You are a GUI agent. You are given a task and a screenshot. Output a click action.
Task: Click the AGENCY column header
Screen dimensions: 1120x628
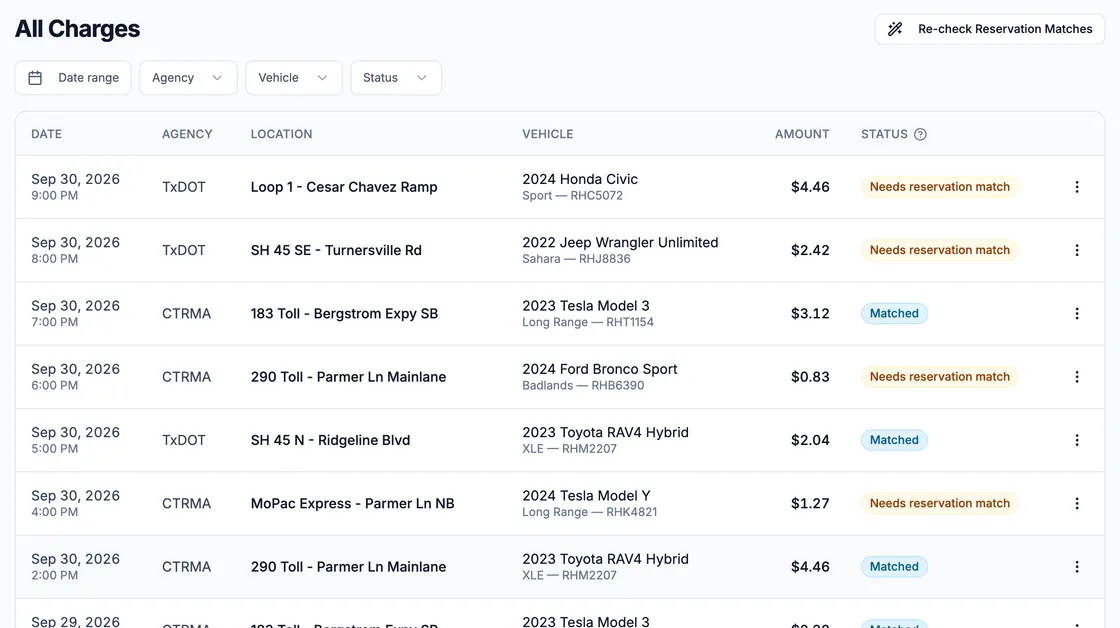point(187,134)
